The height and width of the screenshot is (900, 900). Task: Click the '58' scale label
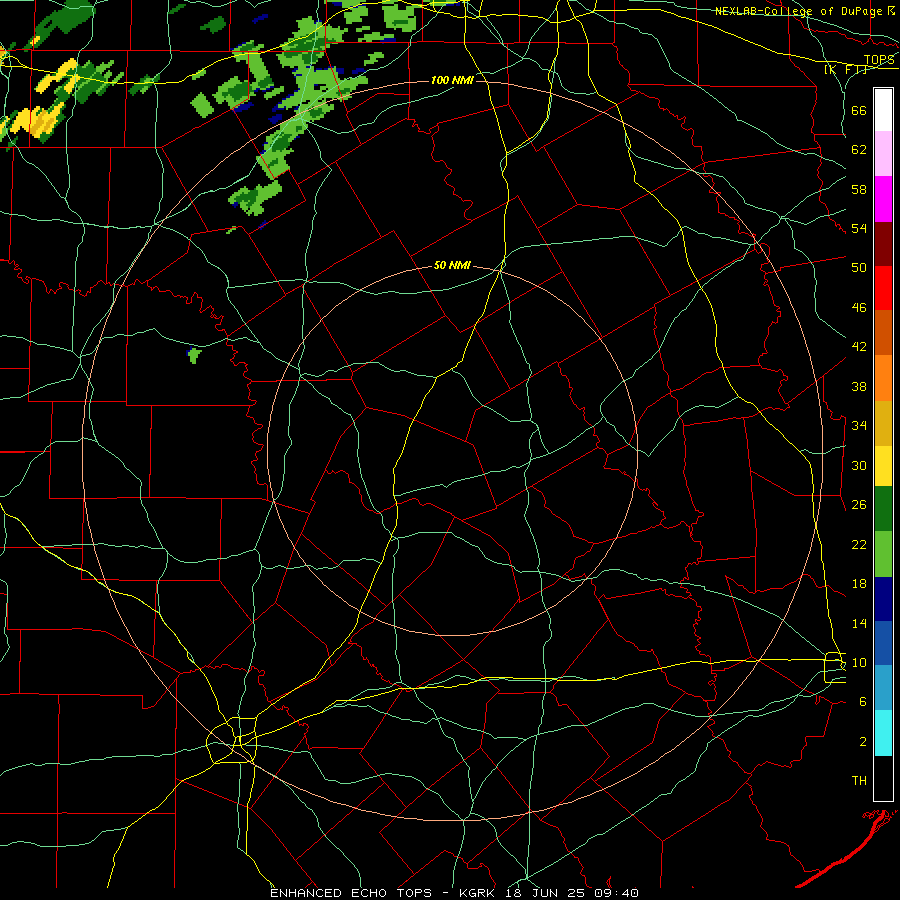click(x=859, y=189)
